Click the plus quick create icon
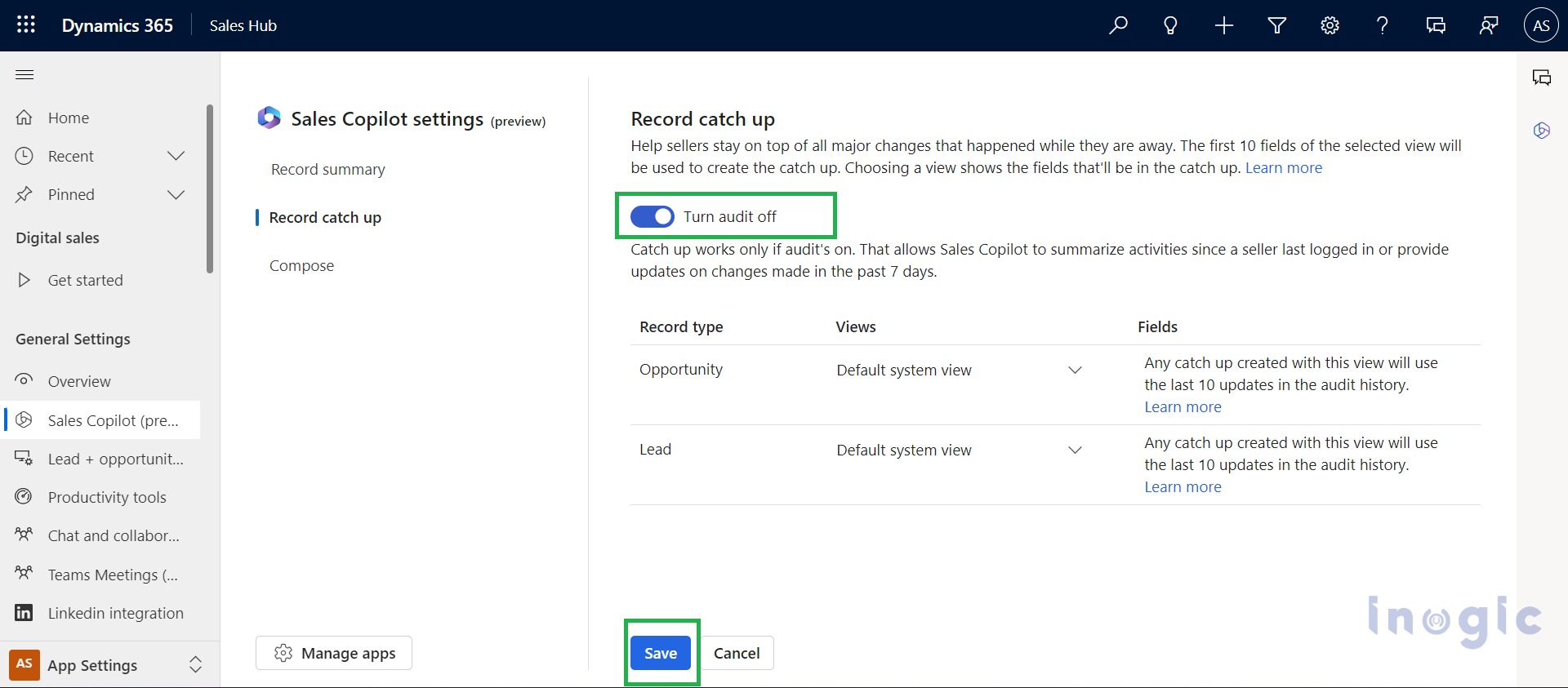Screen dimensions: 1568x688 (1223, 25)
